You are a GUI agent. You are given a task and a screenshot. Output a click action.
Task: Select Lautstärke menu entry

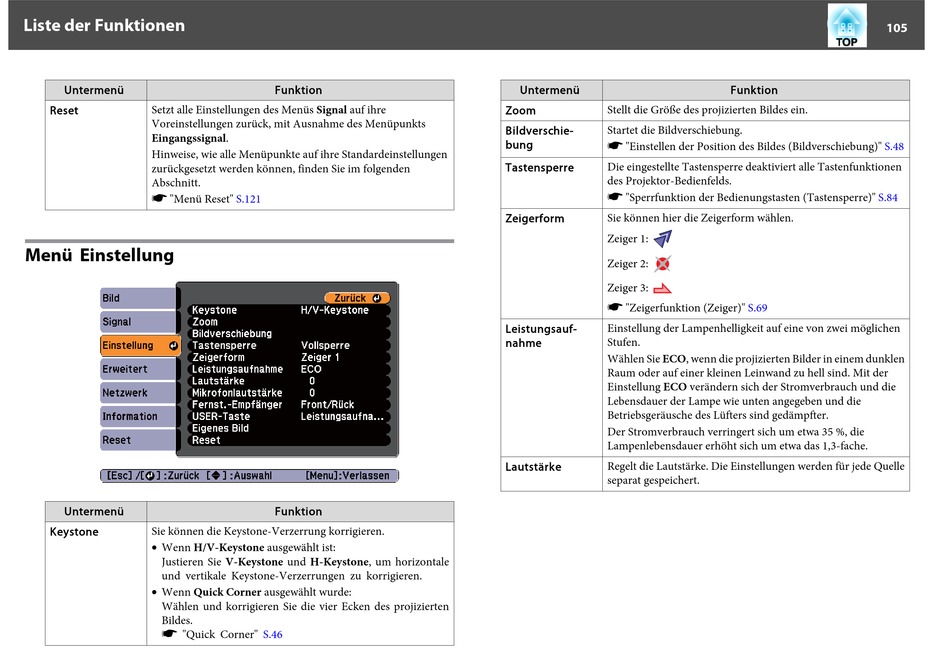[x=218, y=381]
